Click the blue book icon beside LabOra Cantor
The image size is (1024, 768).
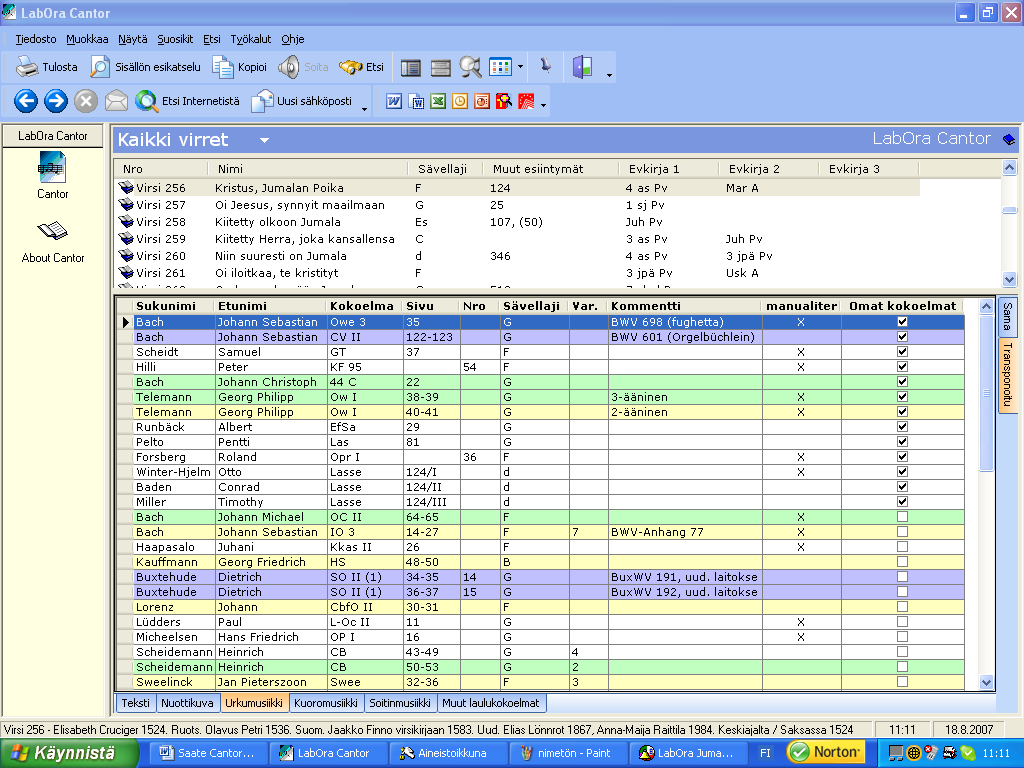1009,139
